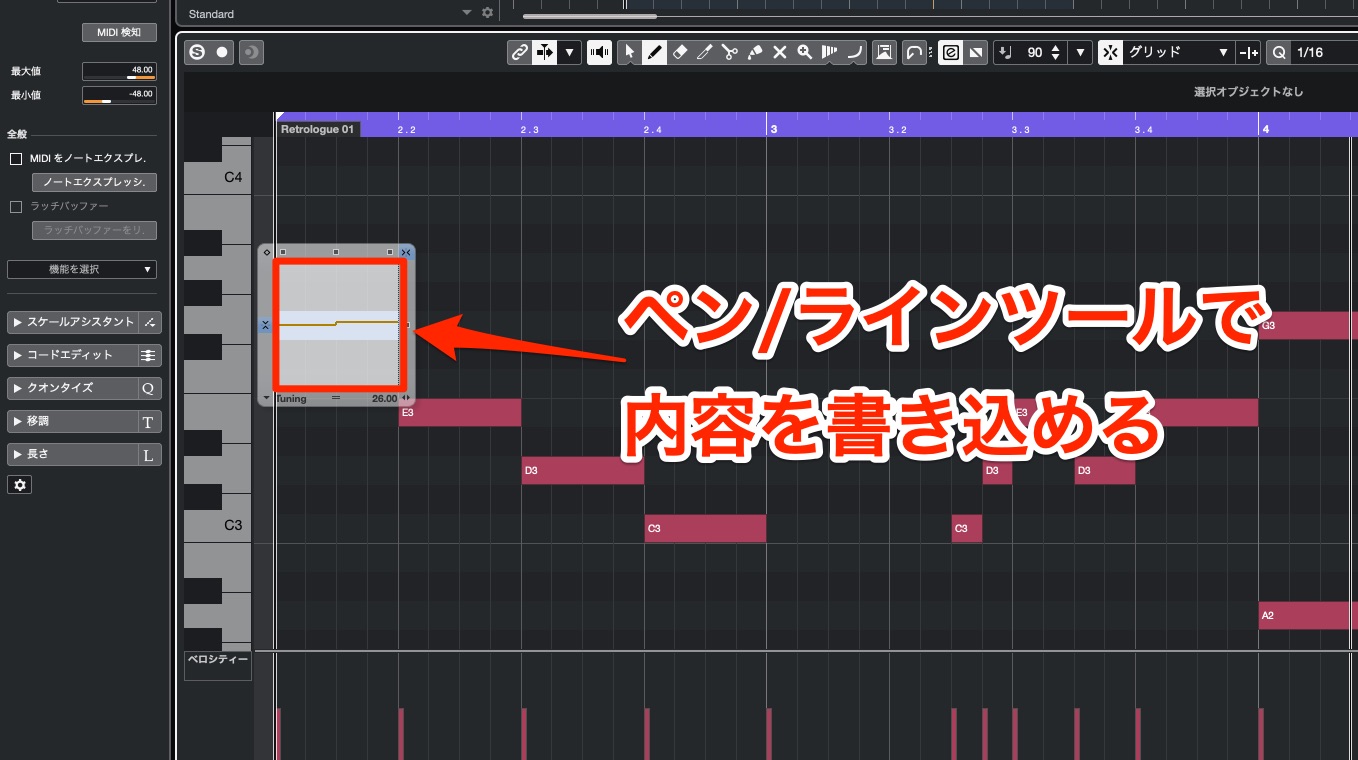This screenshot has width=1358, height=760.
Task: Click the ラッチバッファーをリ. button
Action: click(95, 230)
